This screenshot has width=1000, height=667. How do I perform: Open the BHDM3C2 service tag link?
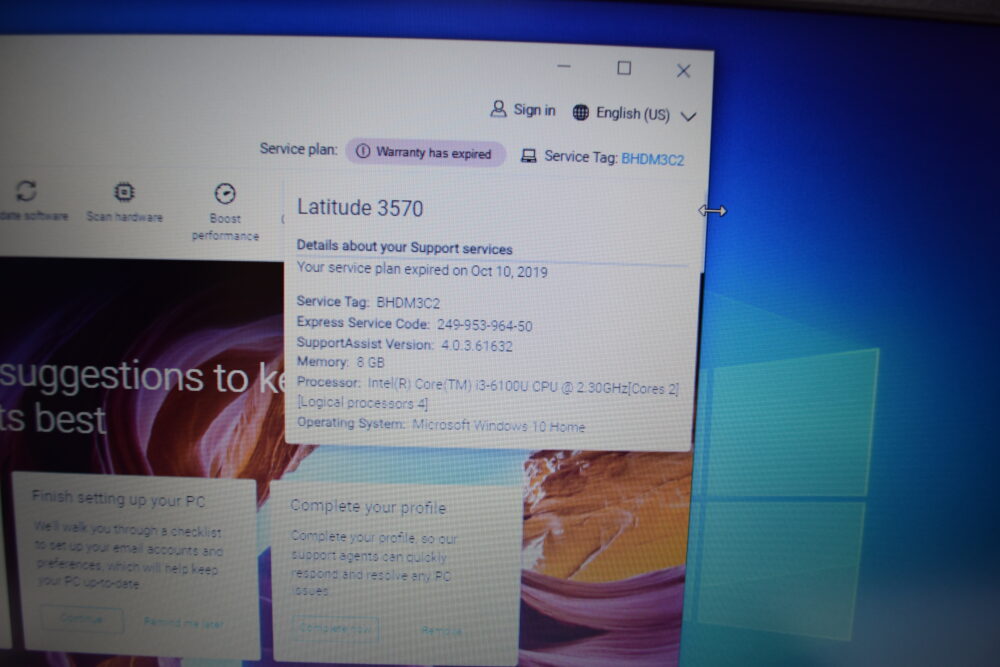pos(652,159)
